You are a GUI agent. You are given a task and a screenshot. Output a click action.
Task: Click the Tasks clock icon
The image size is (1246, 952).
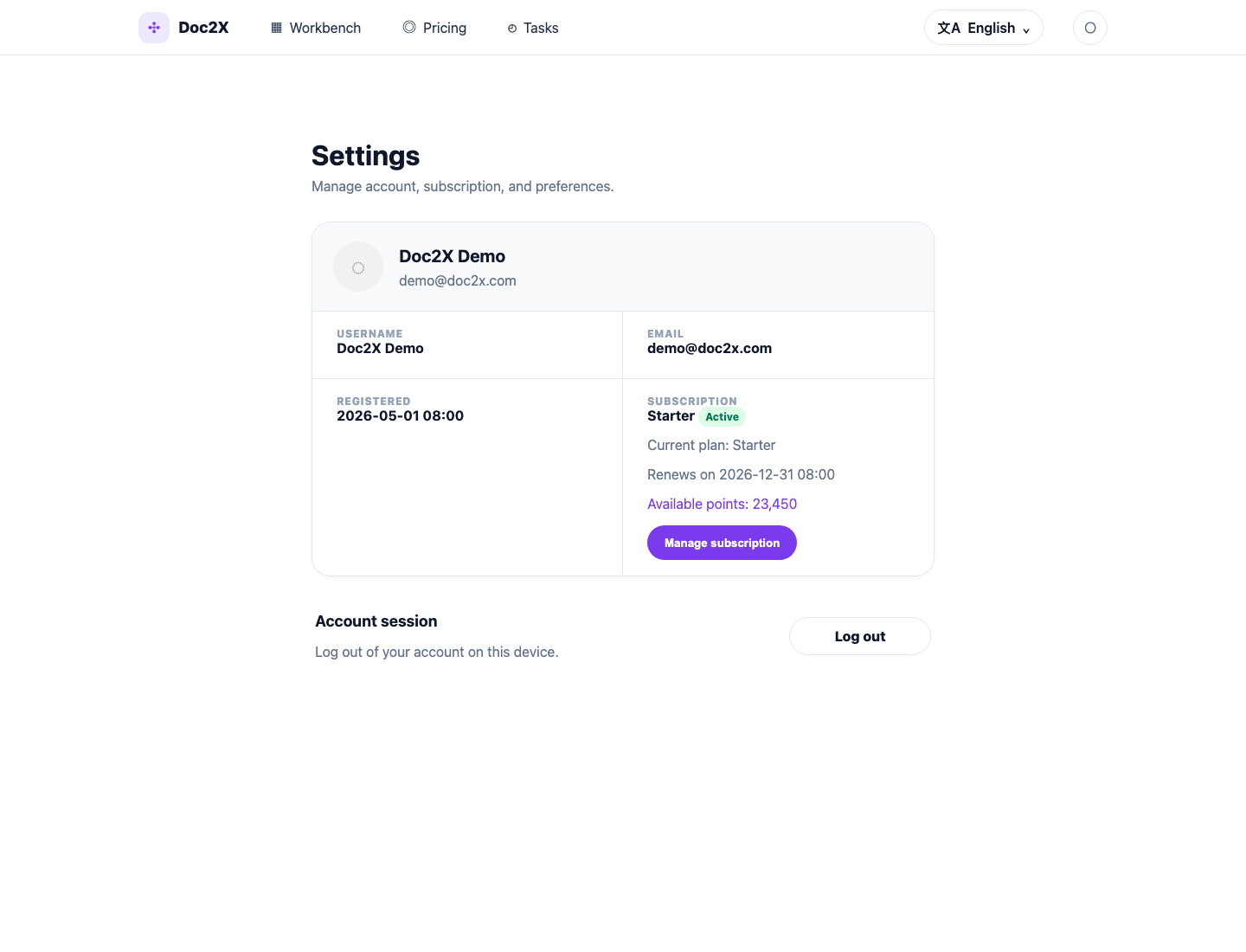coord(512,29)
